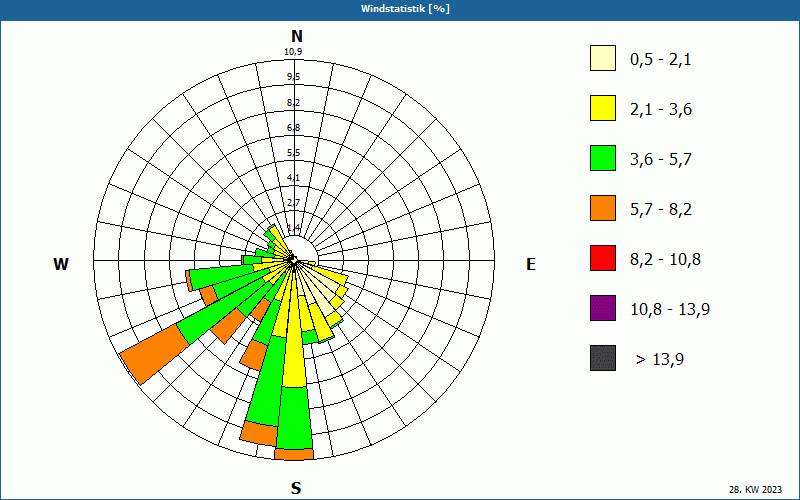Image resolution: width=800 pixels, height=500 pixels.
Task: Click the '8,2' radial axis value
Action: 293,103
